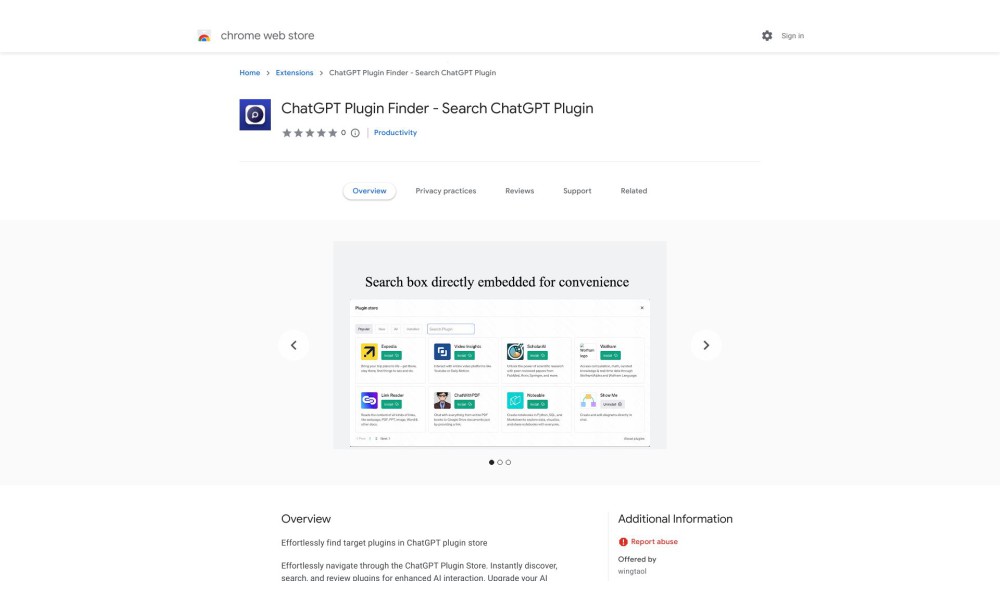Click the Search Plugin box in screenshot
Image resolution: width=1000 pixels, height=600 pixels.
tap(450, 329)
